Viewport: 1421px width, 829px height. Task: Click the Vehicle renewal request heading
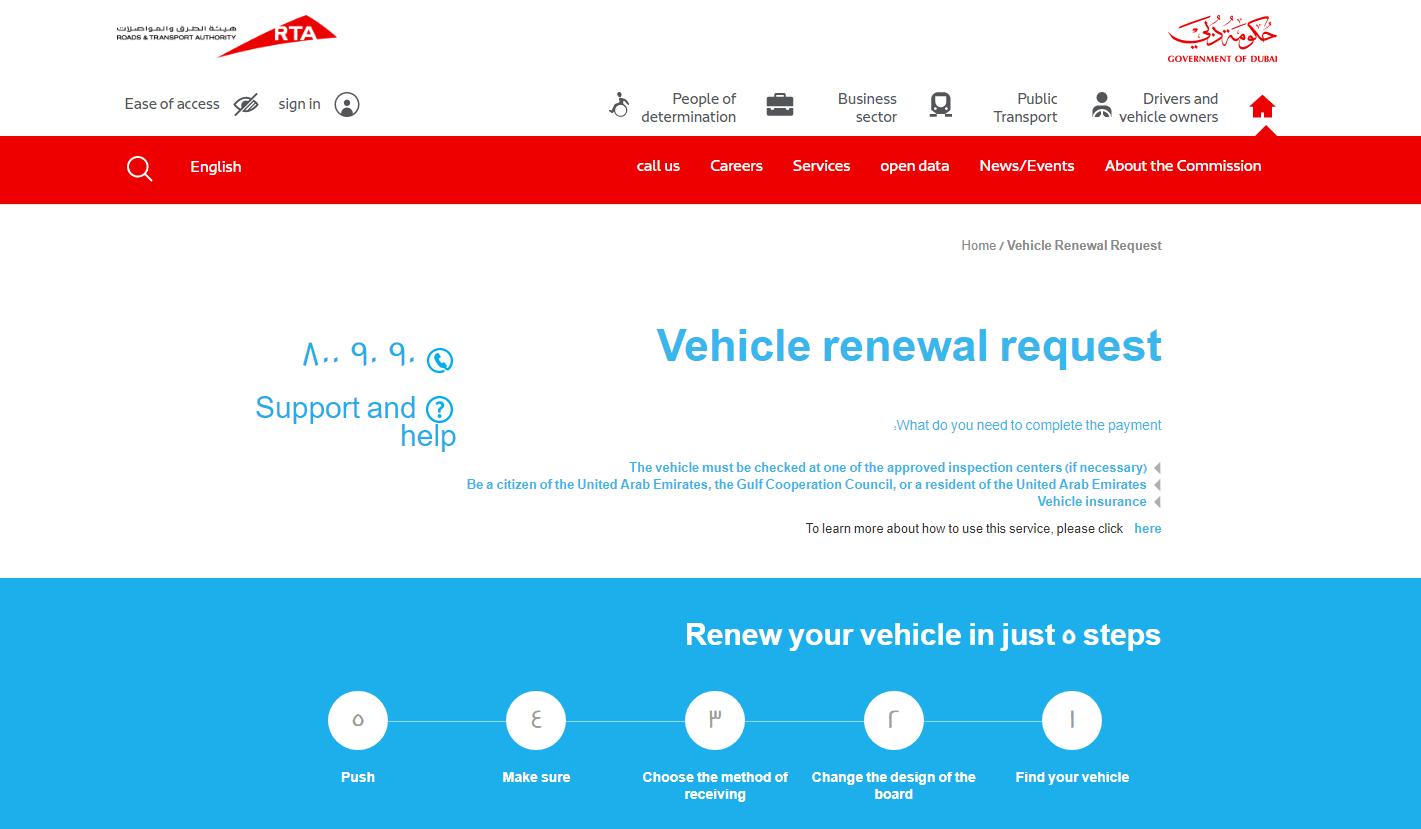coord(909,345)
